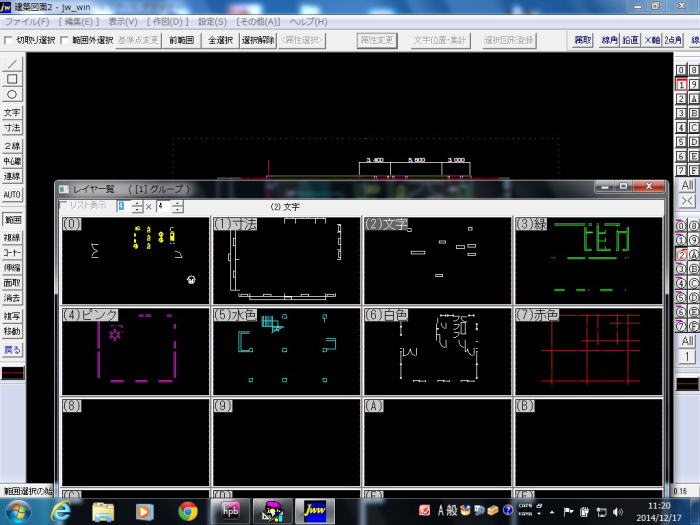Decrease the second grid count spinner
The image size is (700, 525).
pyautogui.click(x=178, y=209)
